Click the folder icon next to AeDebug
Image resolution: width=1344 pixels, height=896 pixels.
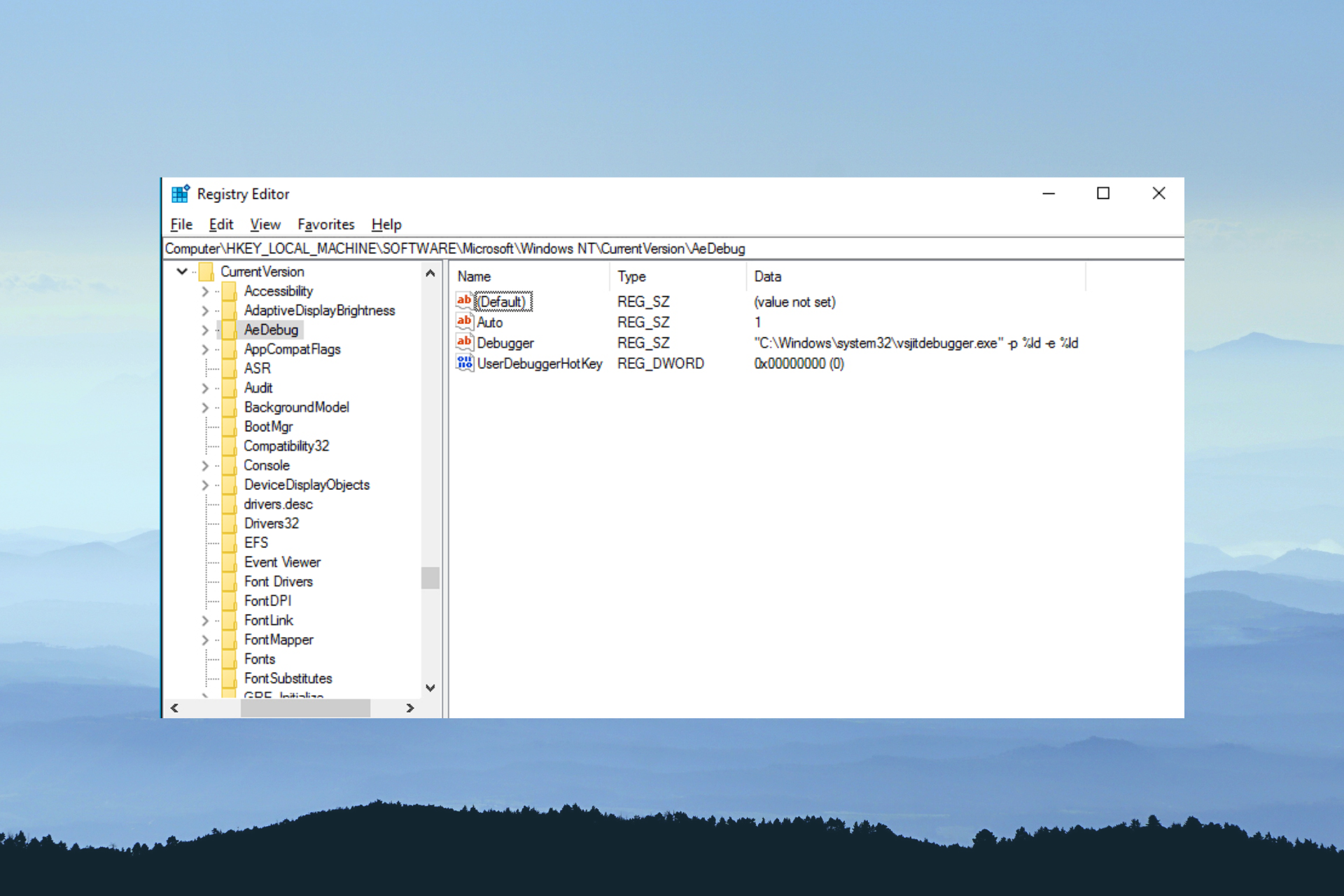229,328
